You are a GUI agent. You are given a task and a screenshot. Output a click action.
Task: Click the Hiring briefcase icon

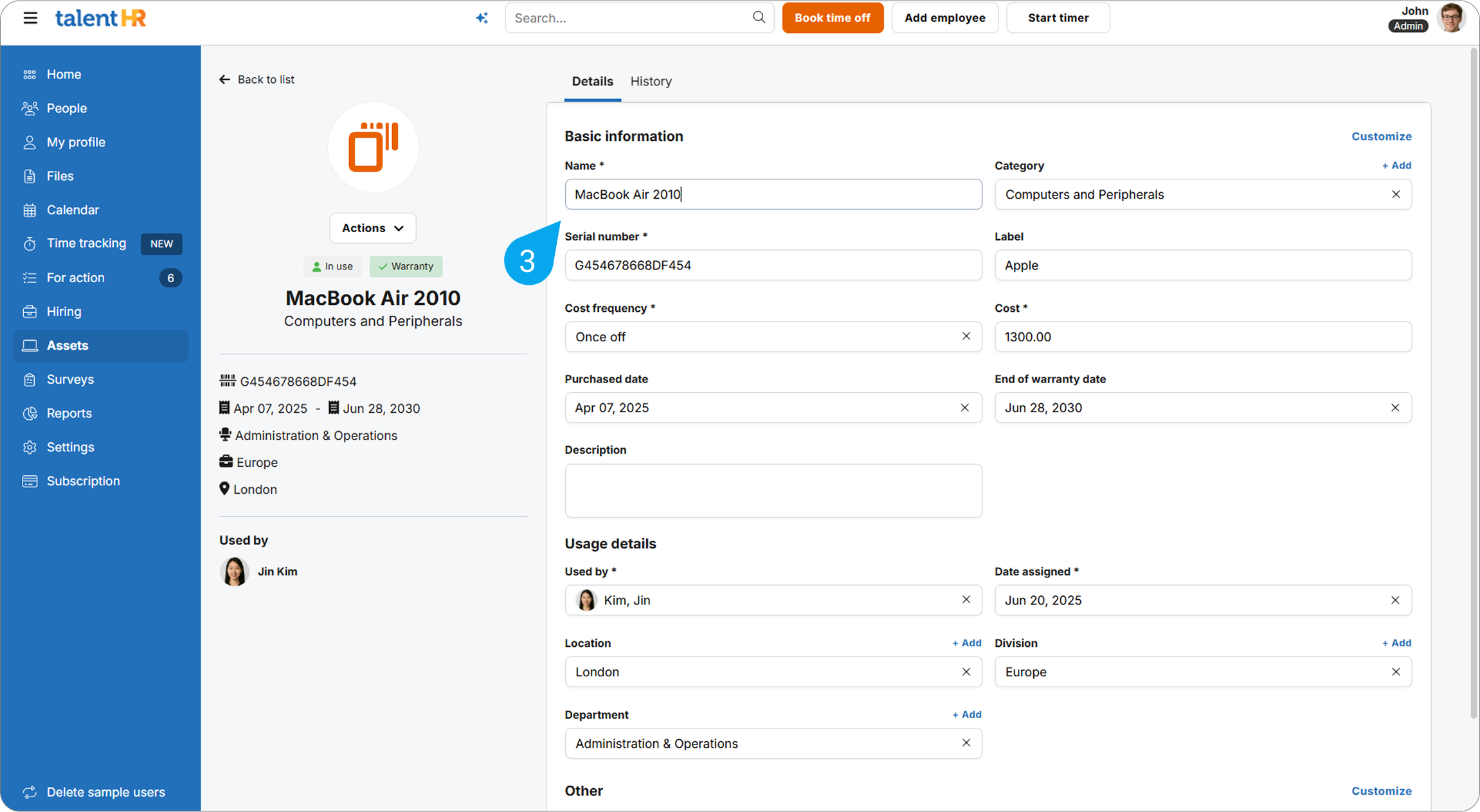click(30, 312)
